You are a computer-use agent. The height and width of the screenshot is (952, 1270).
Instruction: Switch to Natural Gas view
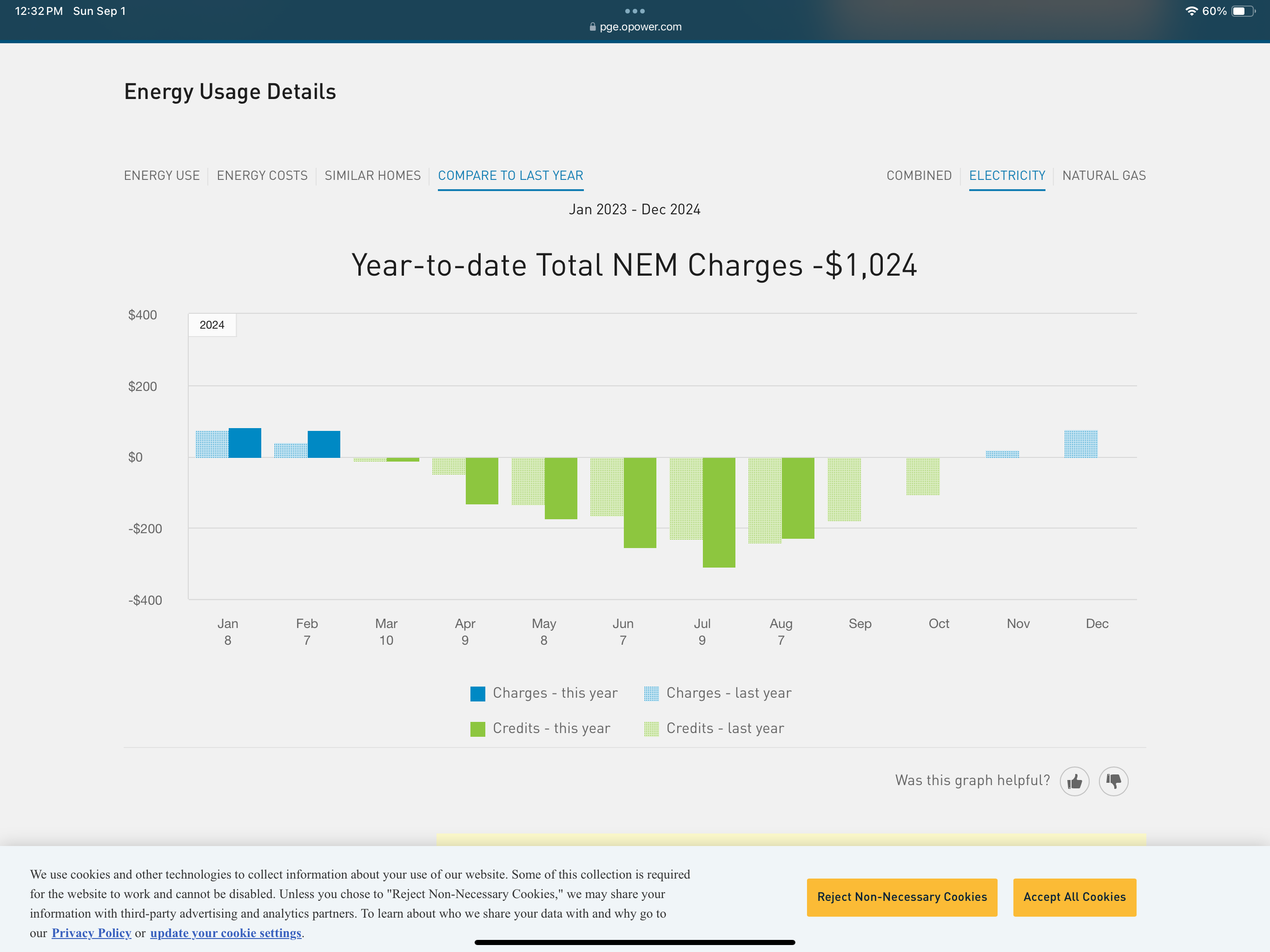coord(1104,176)
